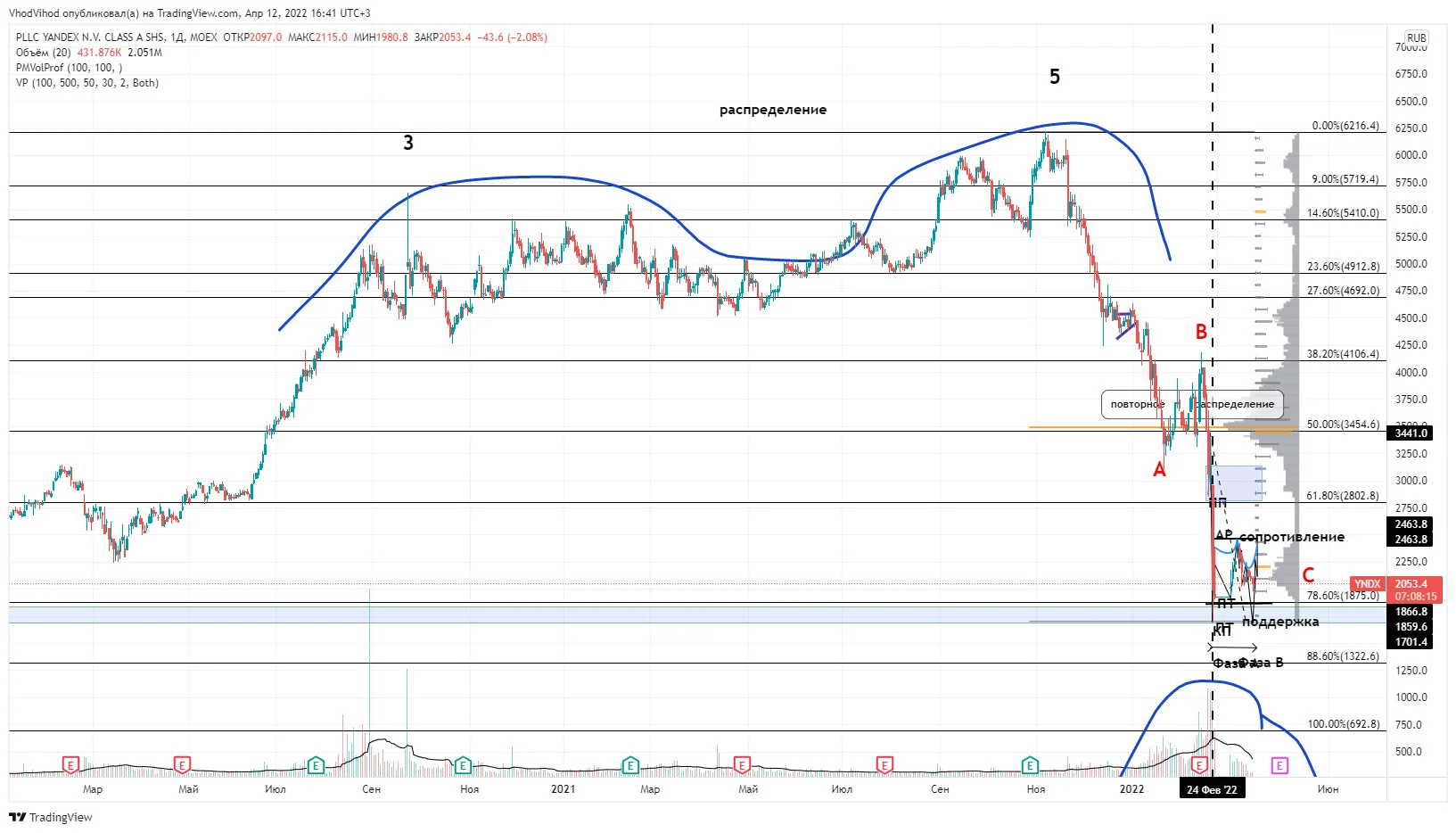Click the поддержка support label
Image resolution: width=1456 pixels, height=833 pixels.
[x=1280, y=622]
